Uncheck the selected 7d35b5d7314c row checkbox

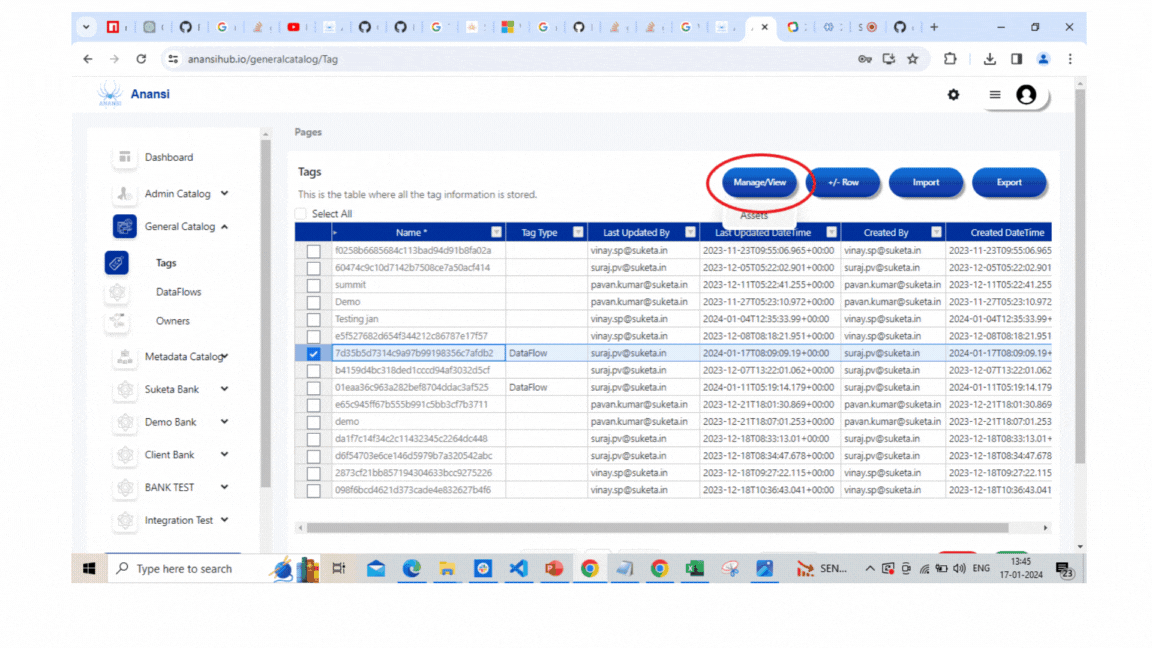click(x=314, y=353)
